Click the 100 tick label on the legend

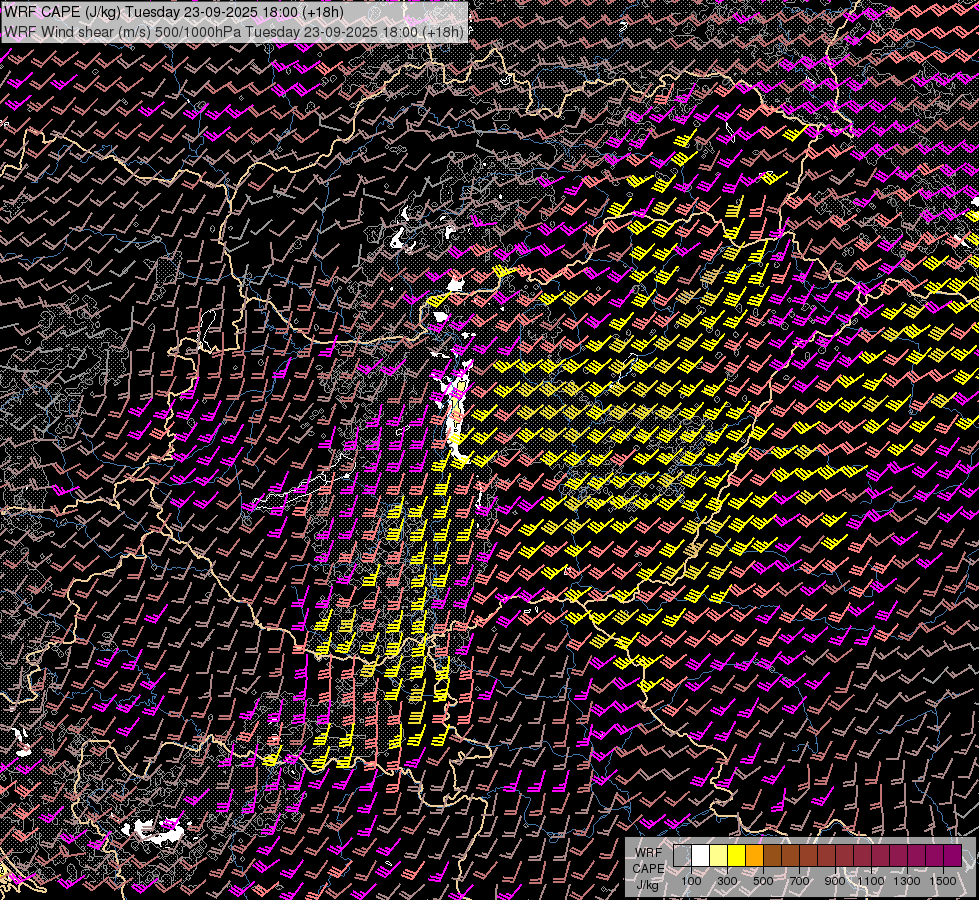pyautogui.click(x=691, y=881)
